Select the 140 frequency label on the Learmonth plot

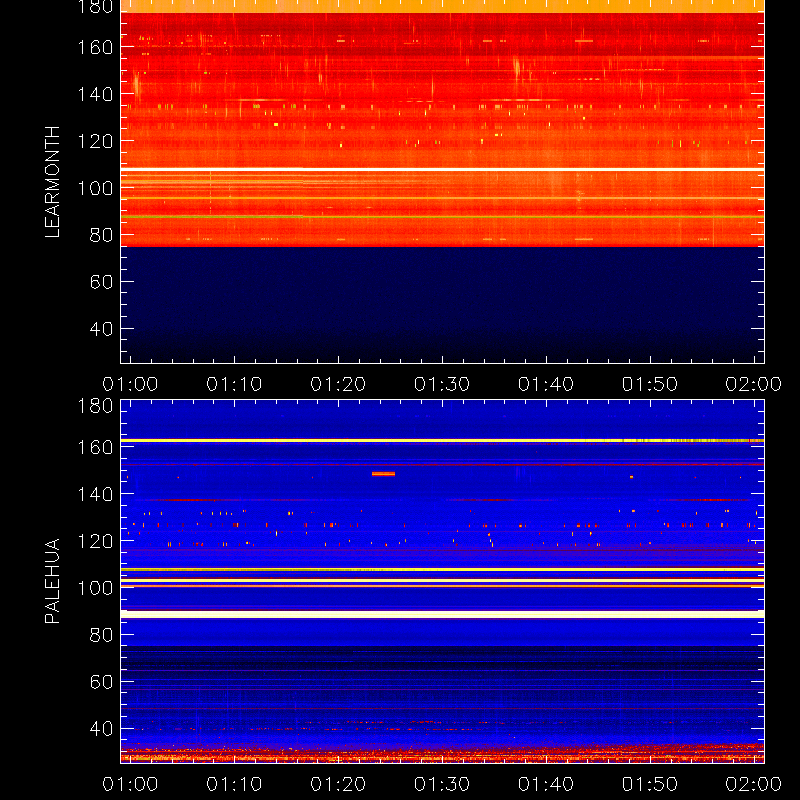click(95, 94)
